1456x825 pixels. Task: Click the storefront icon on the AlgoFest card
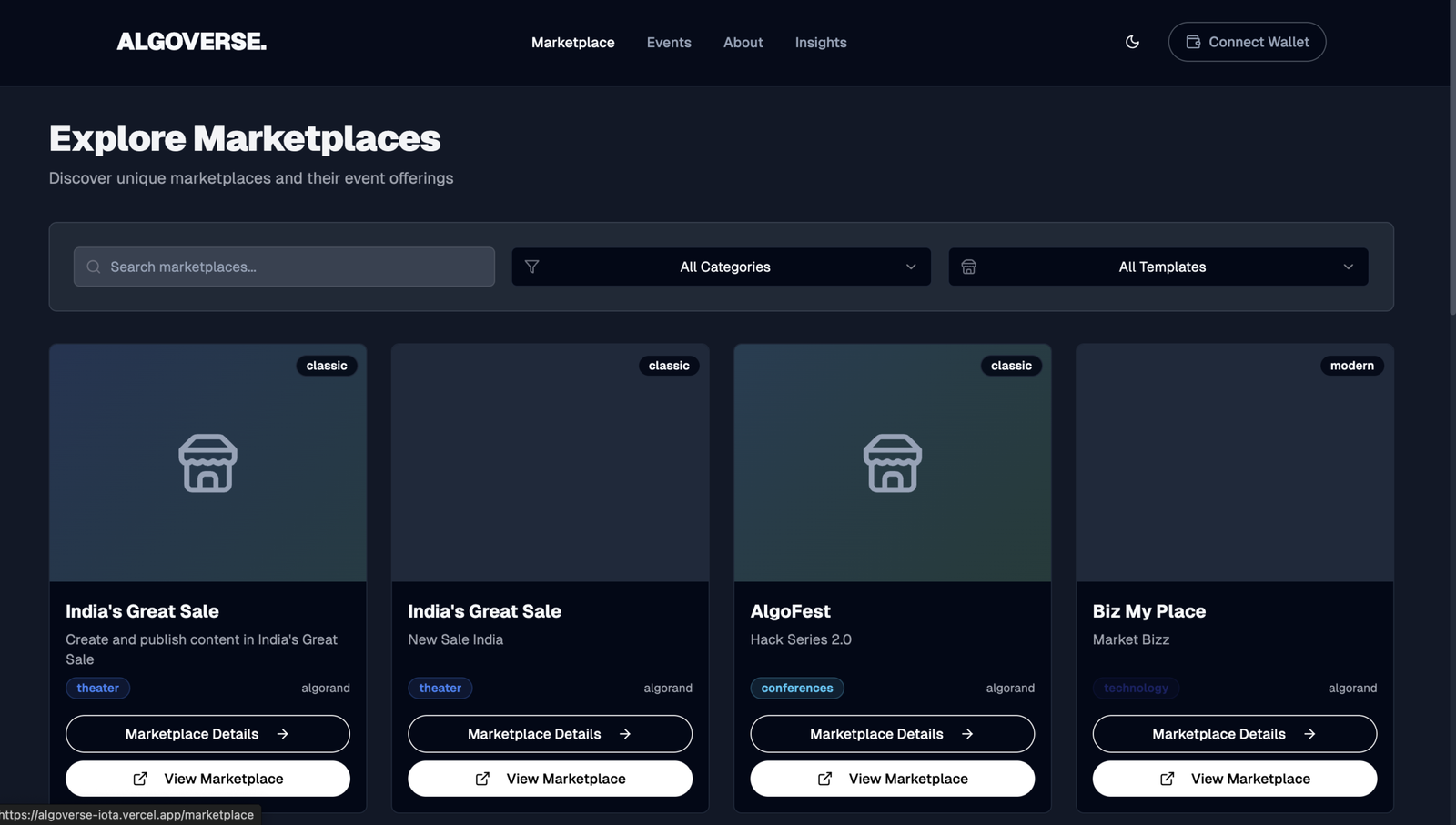(x=892, y=463)
